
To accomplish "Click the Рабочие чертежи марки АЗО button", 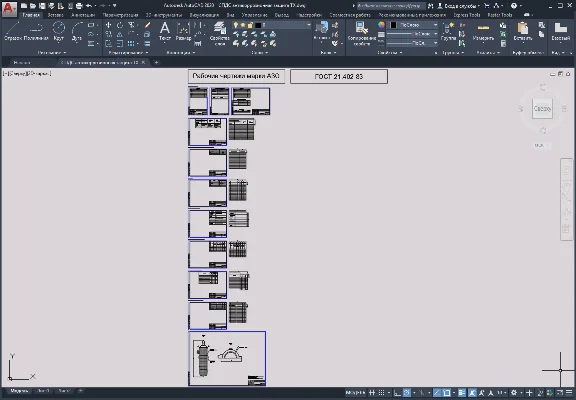I will [x=236, y=76].
